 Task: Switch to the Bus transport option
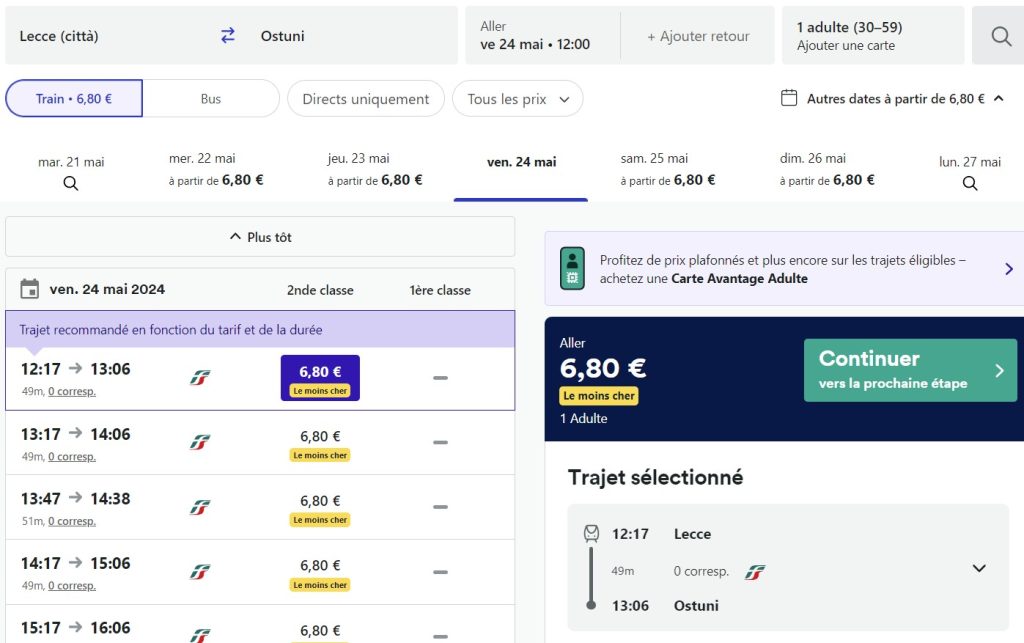coord(210,98)
